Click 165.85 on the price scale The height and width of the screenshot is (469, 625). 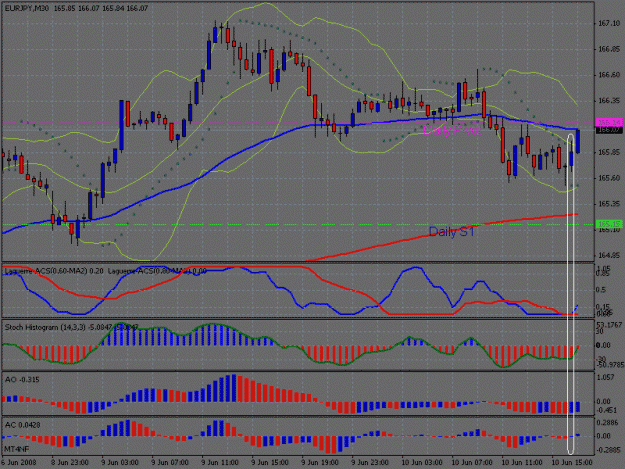(609, 152)
